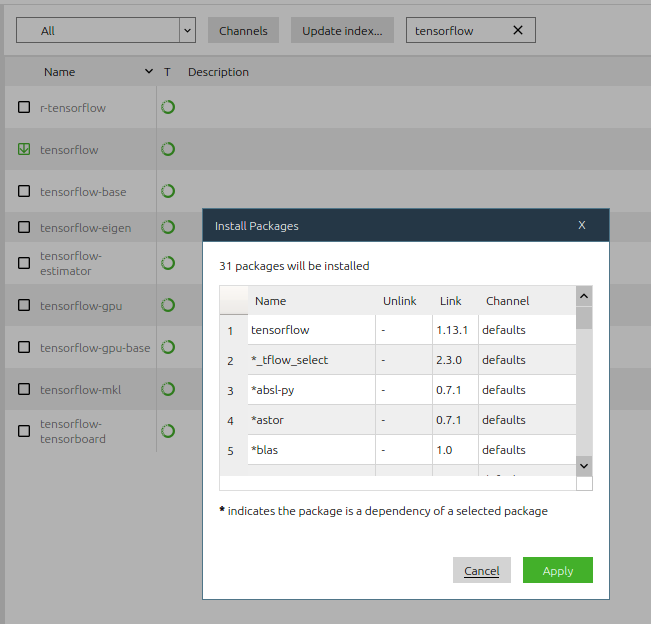Click the scroll down arrow in dialog table

(584, 466)
